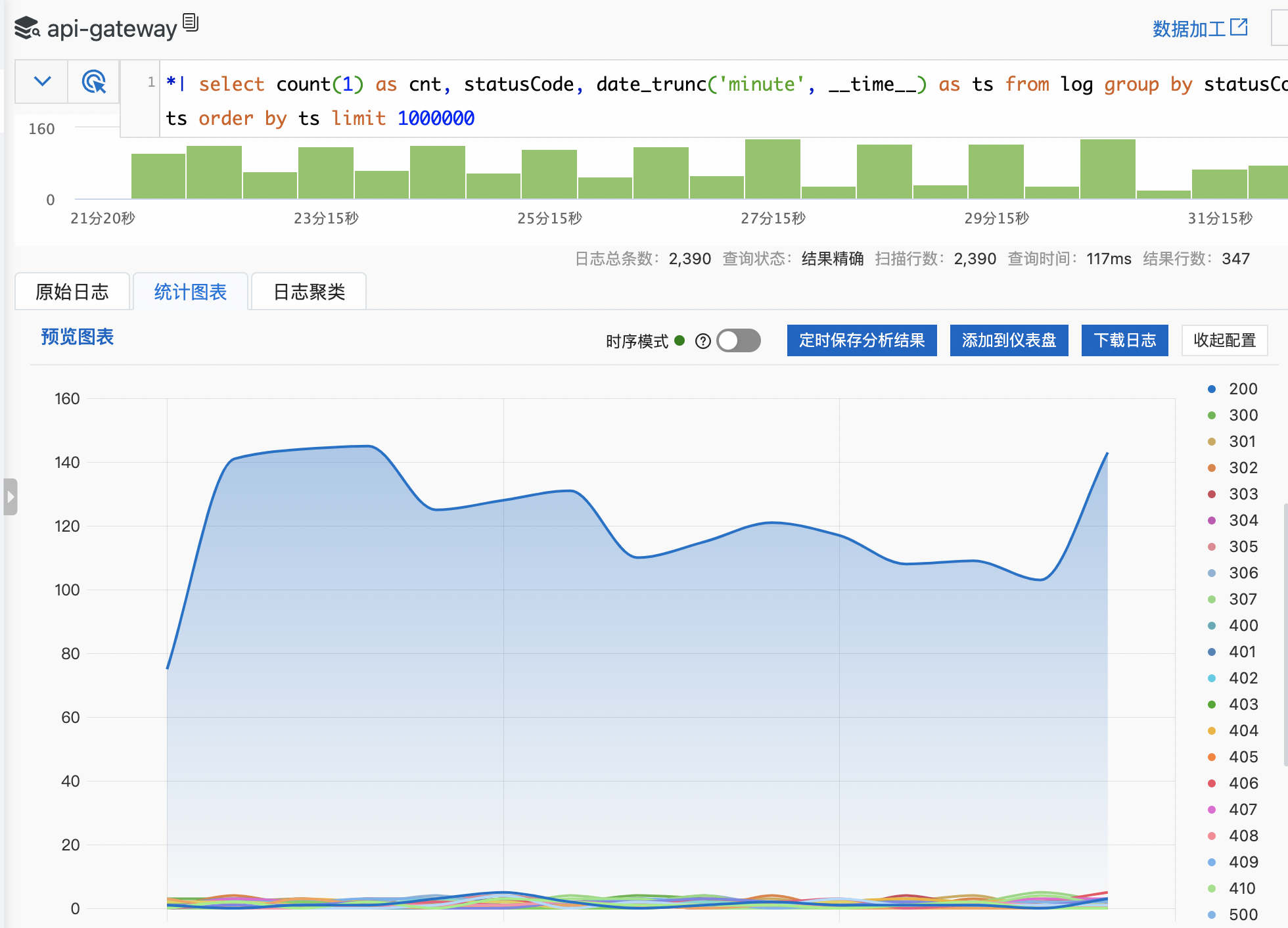The image size is (1288, 928).
Task: Switch to the 原始日志 tab
Action: pyautogui.click(x=72, y=292)
